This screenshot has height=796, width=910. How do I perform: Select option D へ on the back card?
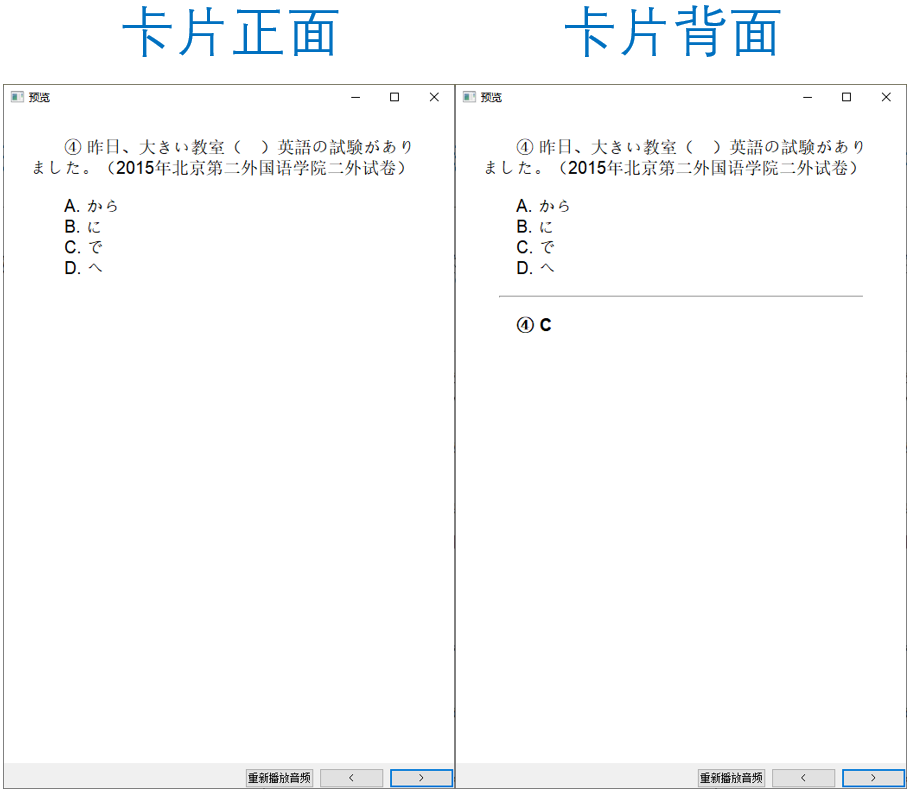point(536,268)
